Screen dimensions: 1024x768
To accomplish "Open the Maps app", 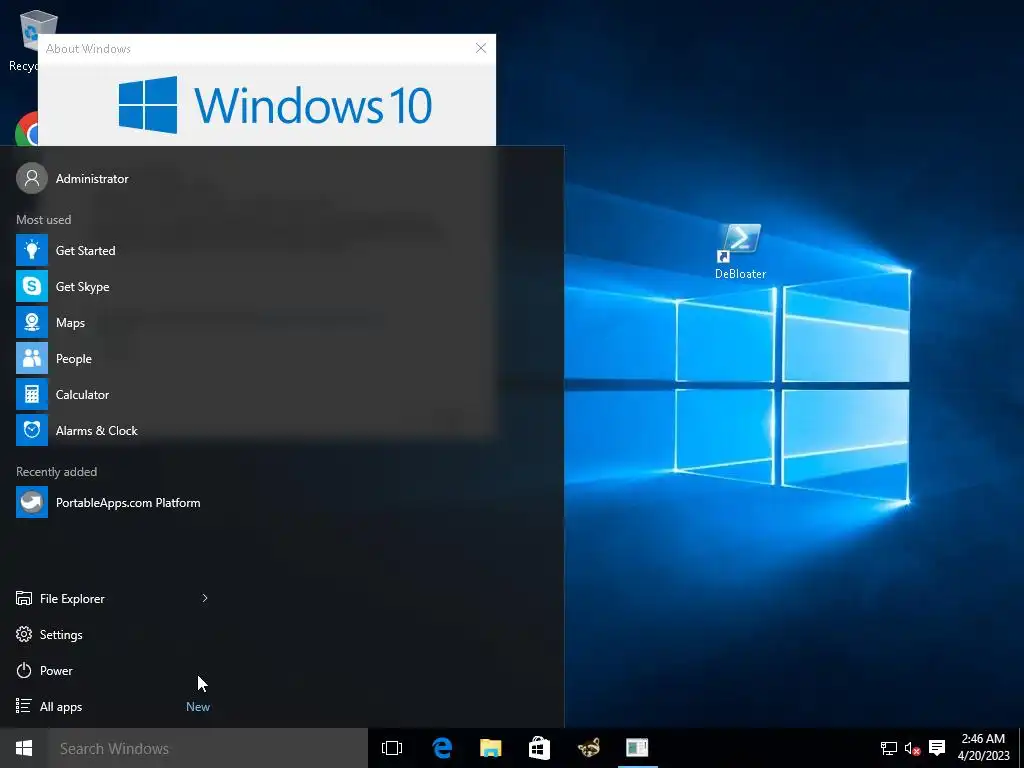I will (x=110, y=323).
